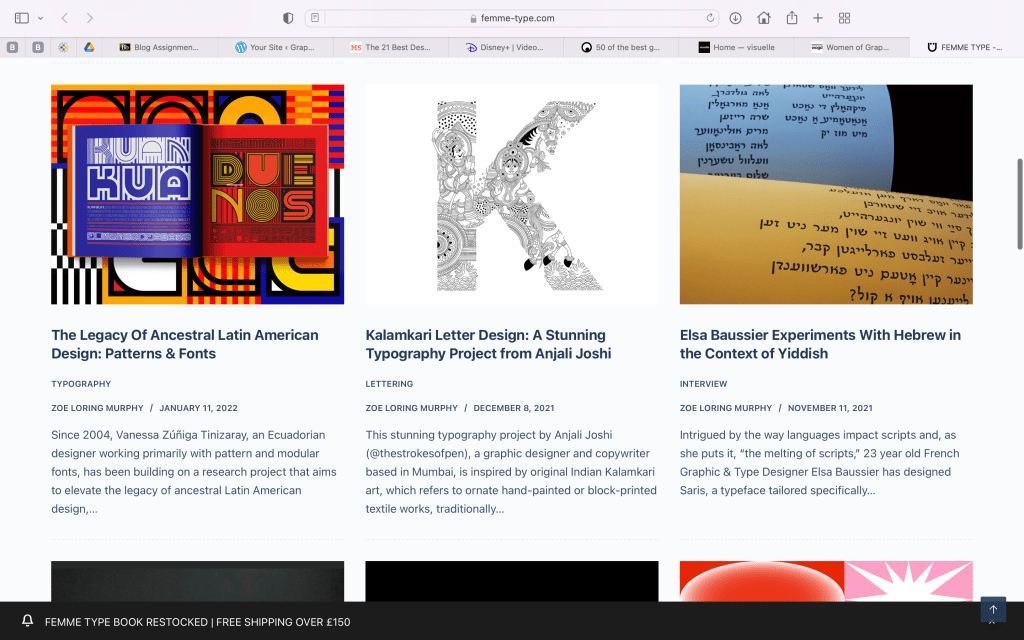Show the Safari downloads list
The width and height of the screenshot is (1024, 640).
tap(736, 18)
